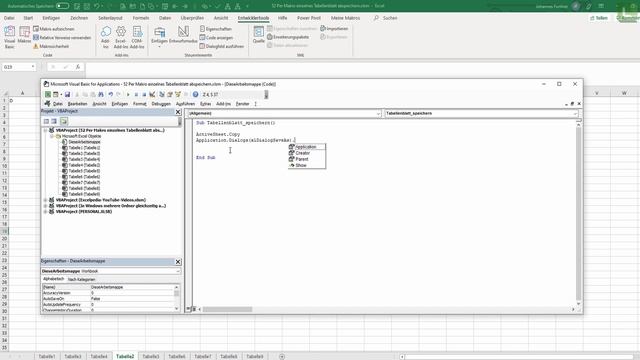Click Dialogfeld ausführen button
This screenshot has height=360, width=640.
pyautogui.click(x=221, y=46)
